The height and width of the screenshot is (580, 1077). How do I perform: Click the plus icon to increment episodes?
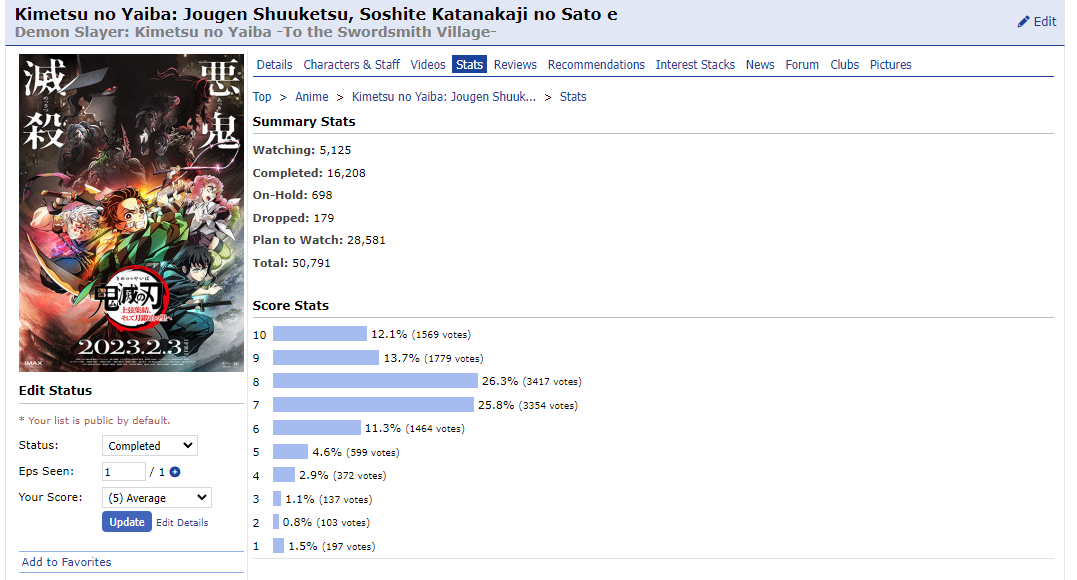point(175,472)
